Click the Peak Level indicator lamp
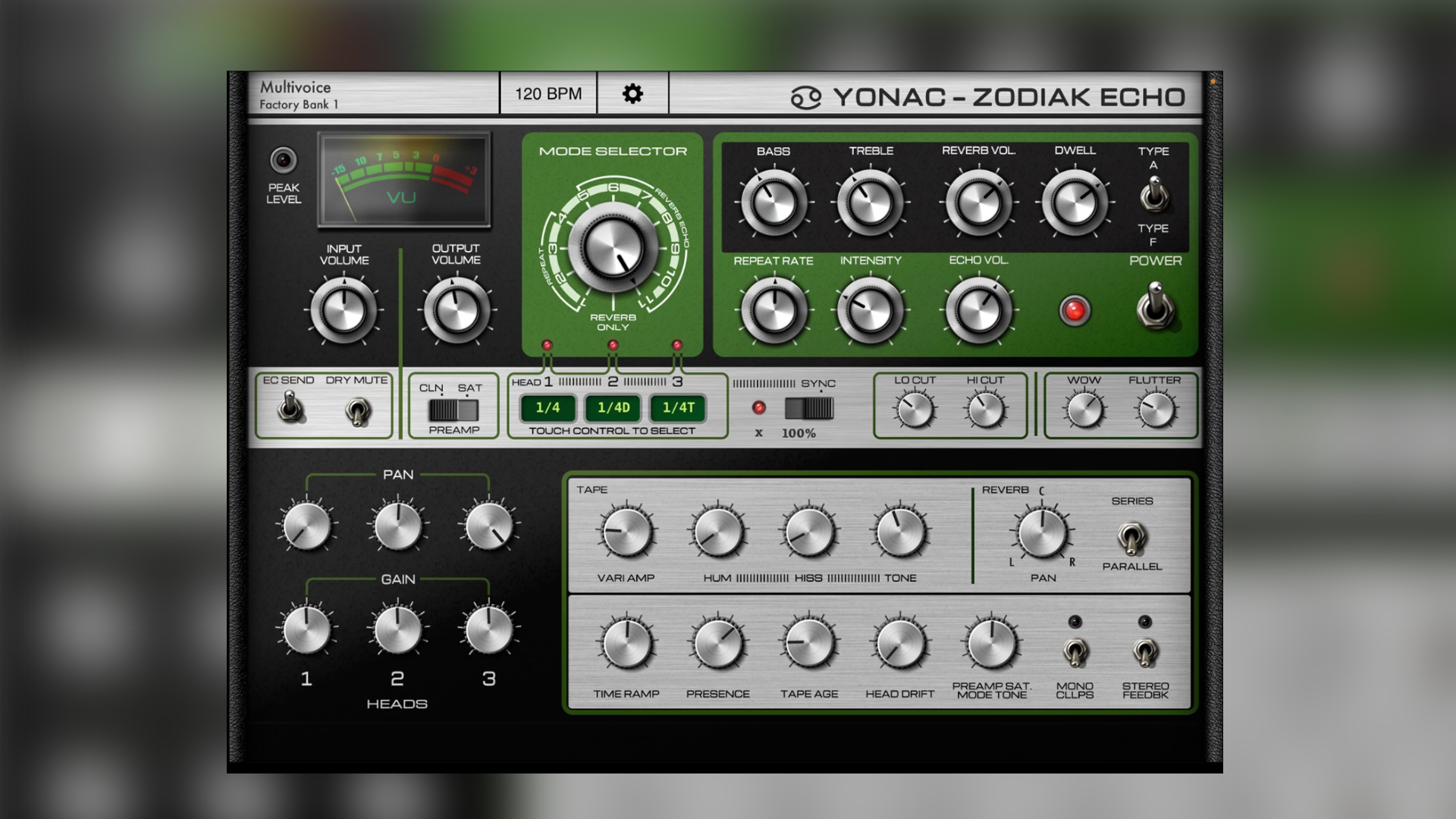This screenshot has height=819, width=1456. click(x=284, y=161)
